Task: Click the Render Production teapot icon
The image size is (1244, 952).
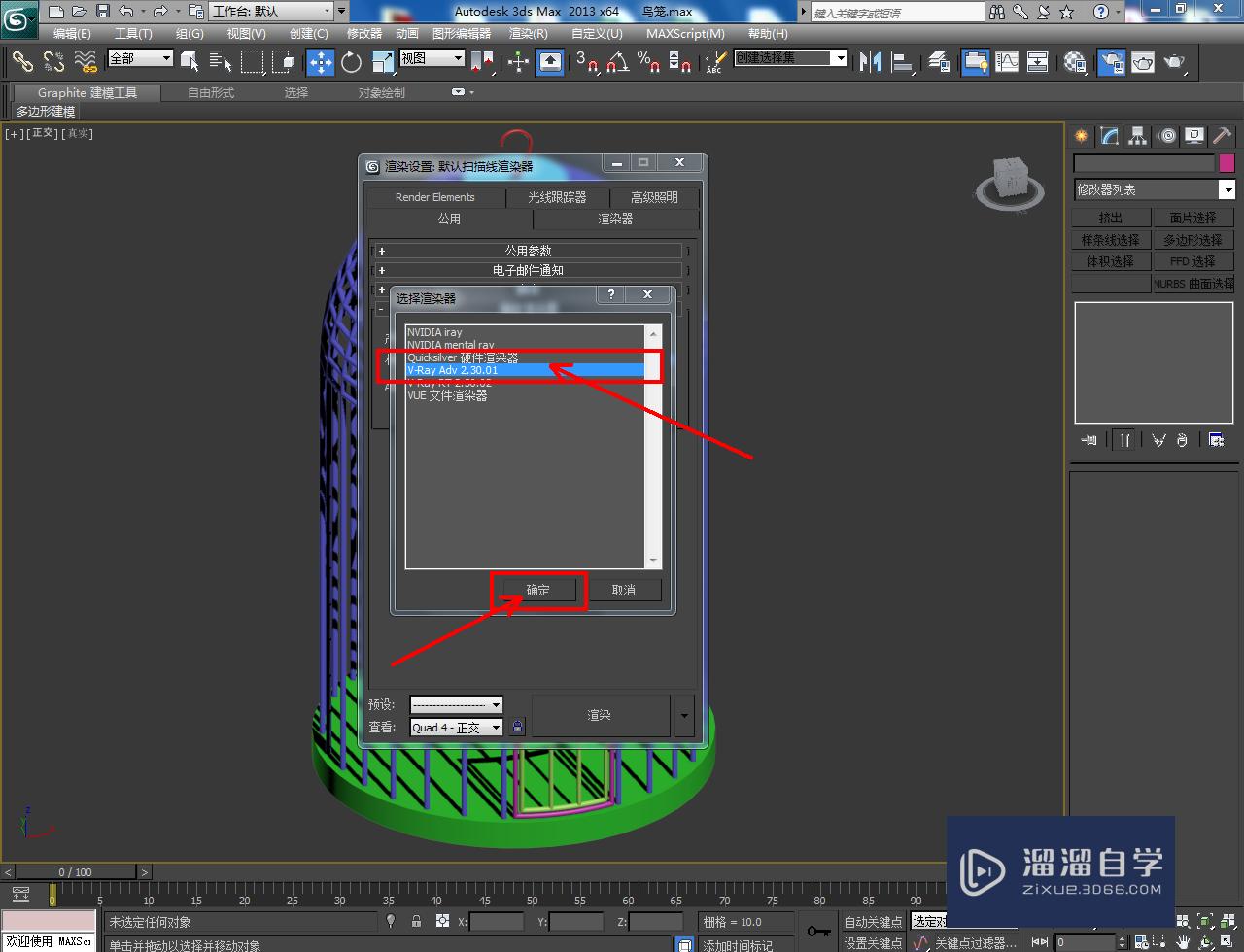Action: point(1175,62)
